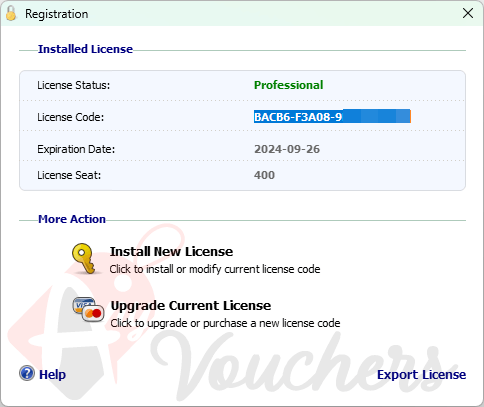Screen dimensions: 484x407
Task: Click the Registration window title text
Action: 57,14
